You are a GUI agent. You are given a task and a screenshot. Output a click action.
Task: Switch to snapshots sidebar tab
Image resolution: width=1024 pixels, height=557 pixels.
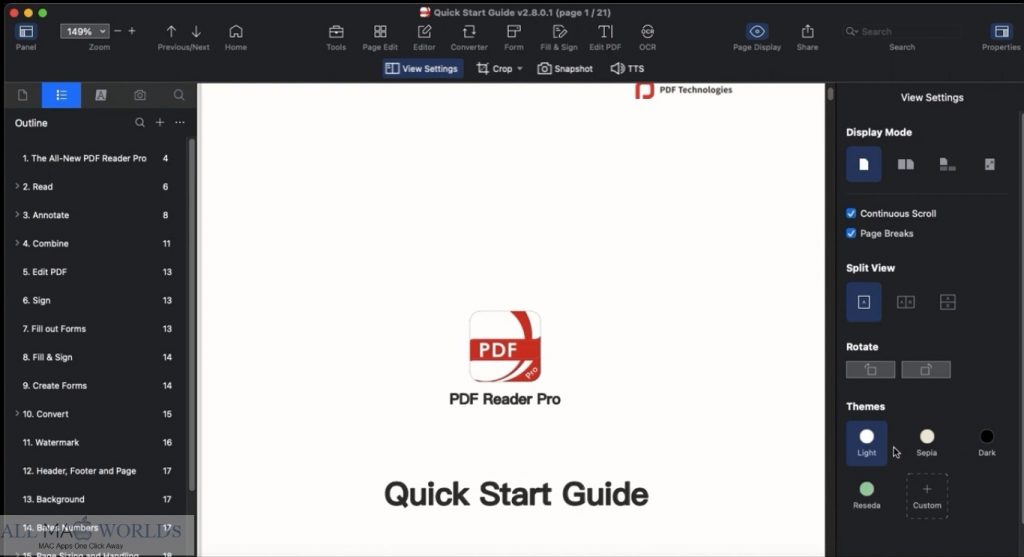[140, 95]
